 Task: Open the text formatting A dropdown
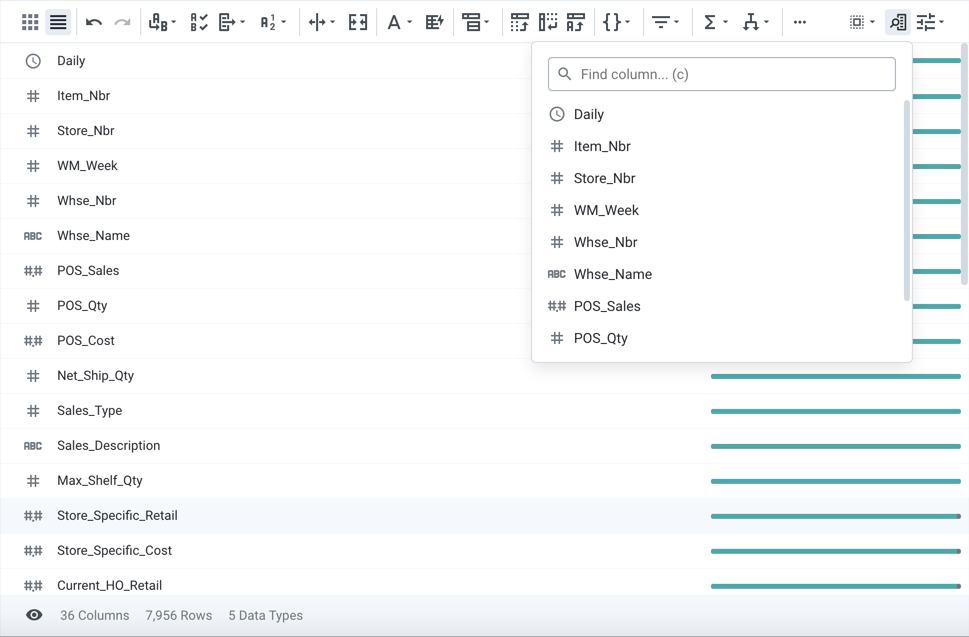(x=397, y=21)
